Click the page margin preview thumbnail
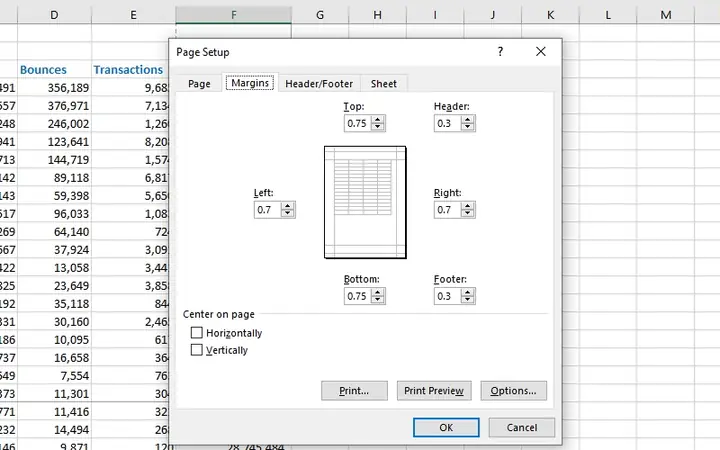Screen dimensions: 720x450 click(365, 202)
